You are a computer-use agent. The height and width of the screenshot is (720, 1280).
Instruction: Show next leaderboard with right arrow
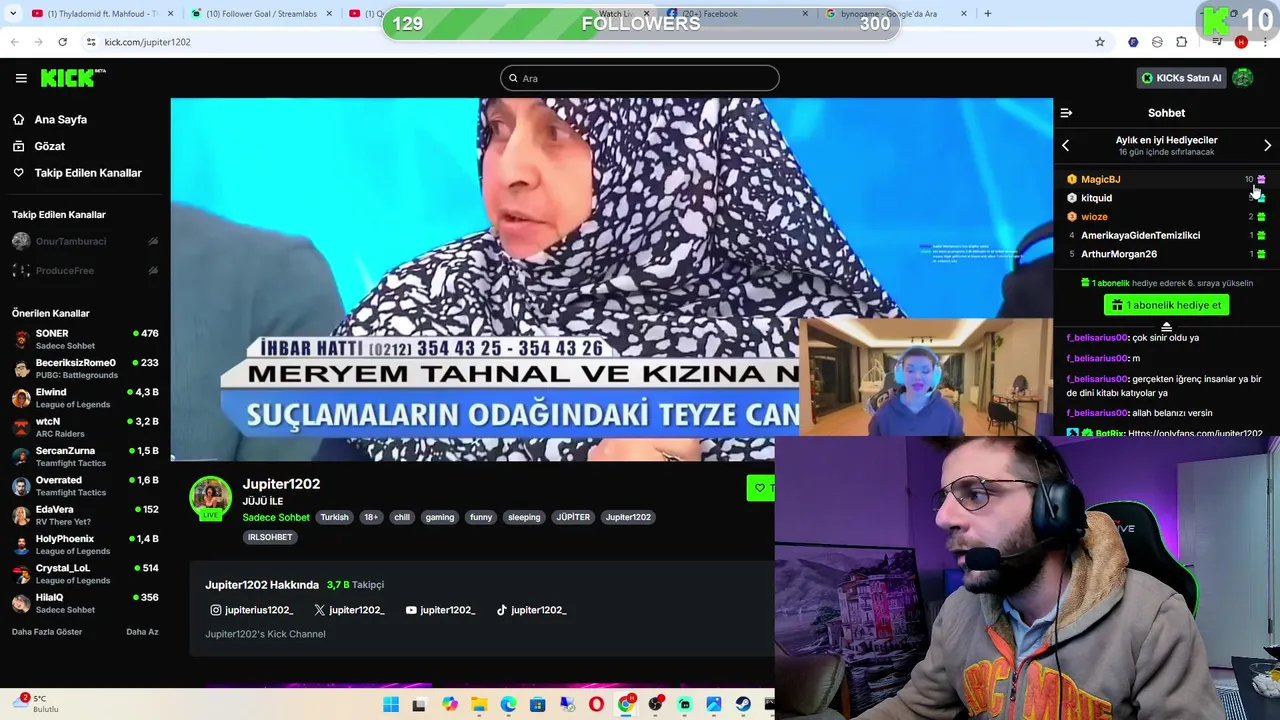click(1267, 146)
